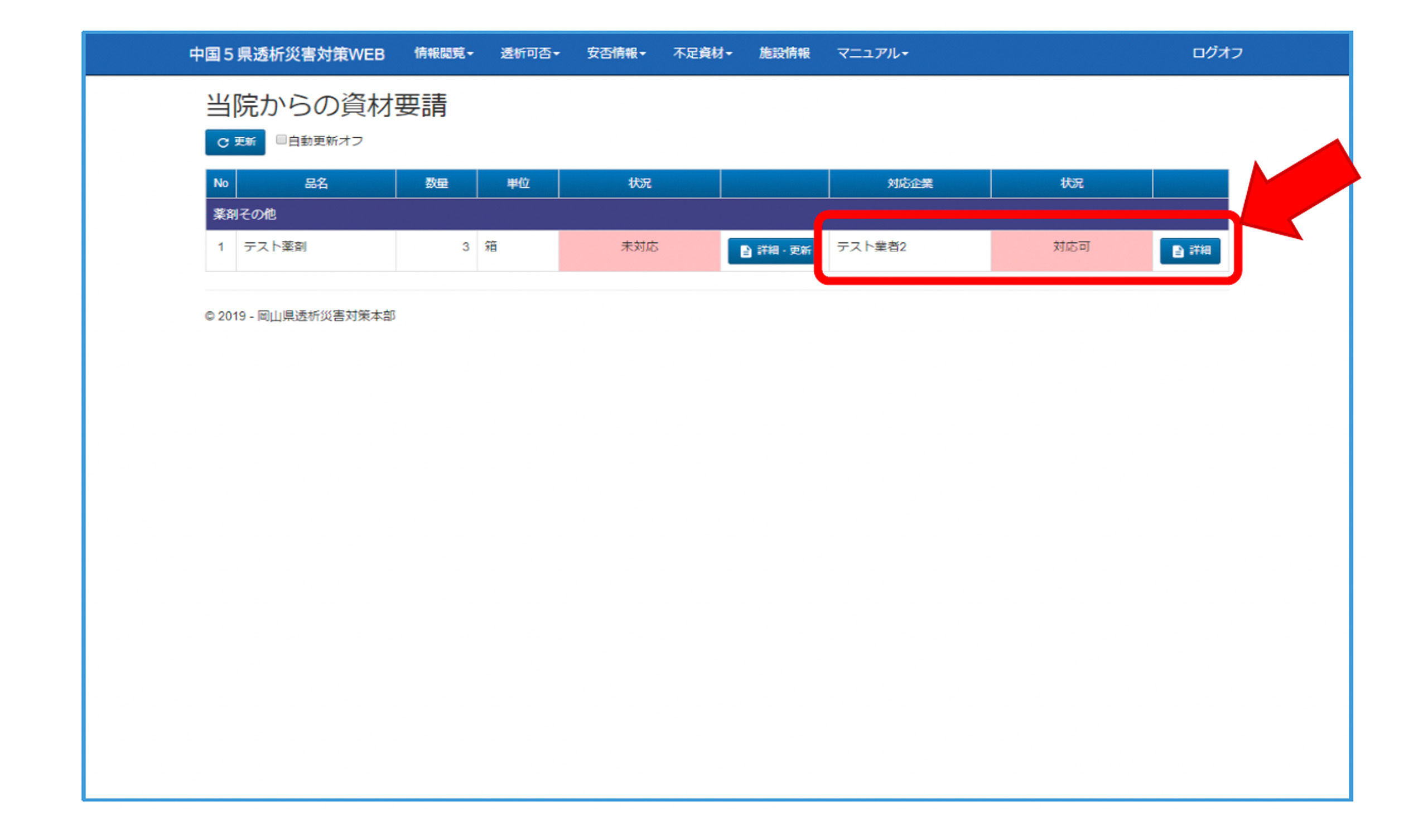This screenshot has width=1428, height=840.
Task: Go to 施設情報 menu item
Action: pos(784,54)
